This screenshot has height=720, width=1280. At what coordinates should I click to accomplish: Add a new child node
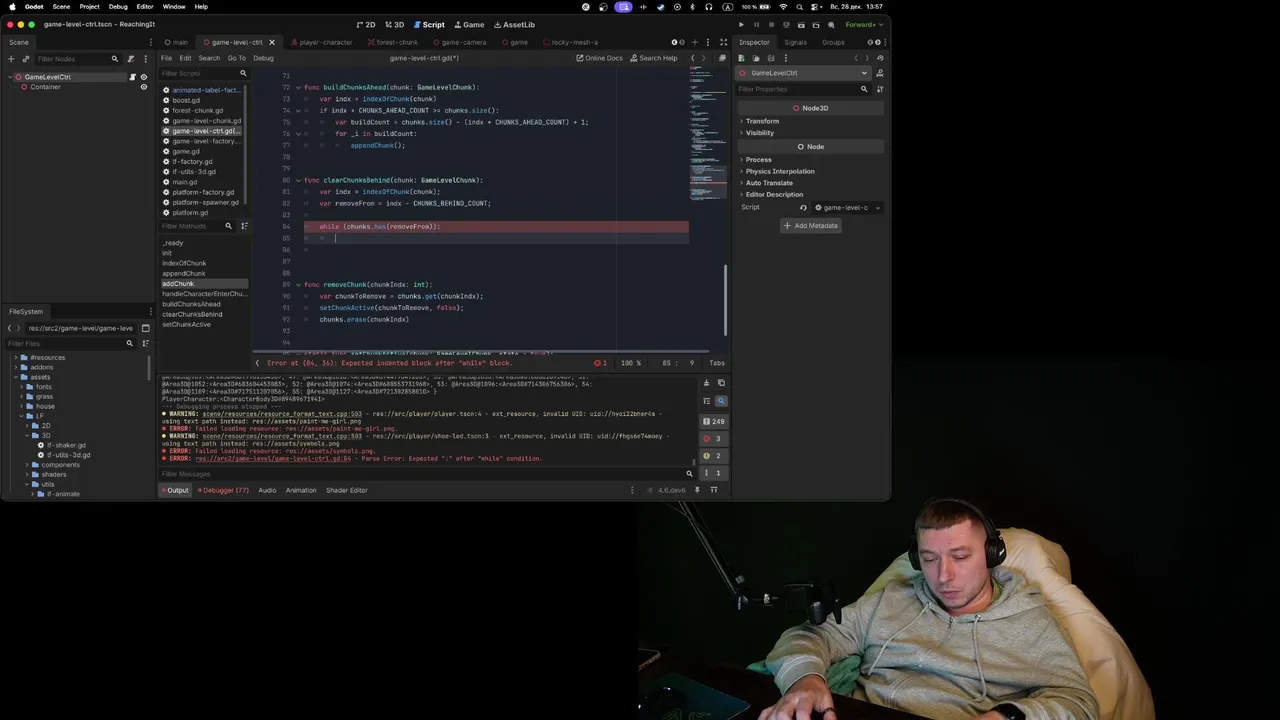point(11,59)
